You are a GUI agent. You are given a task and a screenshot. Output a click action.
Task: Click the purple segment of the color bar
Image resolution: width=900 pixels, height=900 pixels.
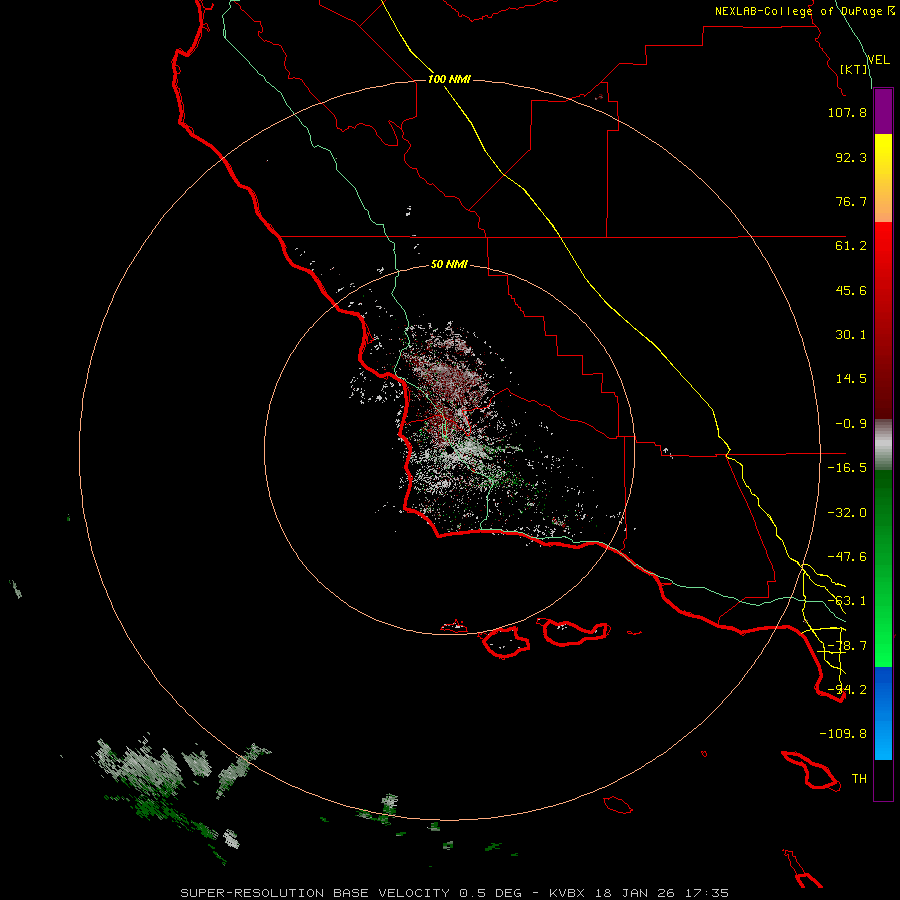click(883, 112)
